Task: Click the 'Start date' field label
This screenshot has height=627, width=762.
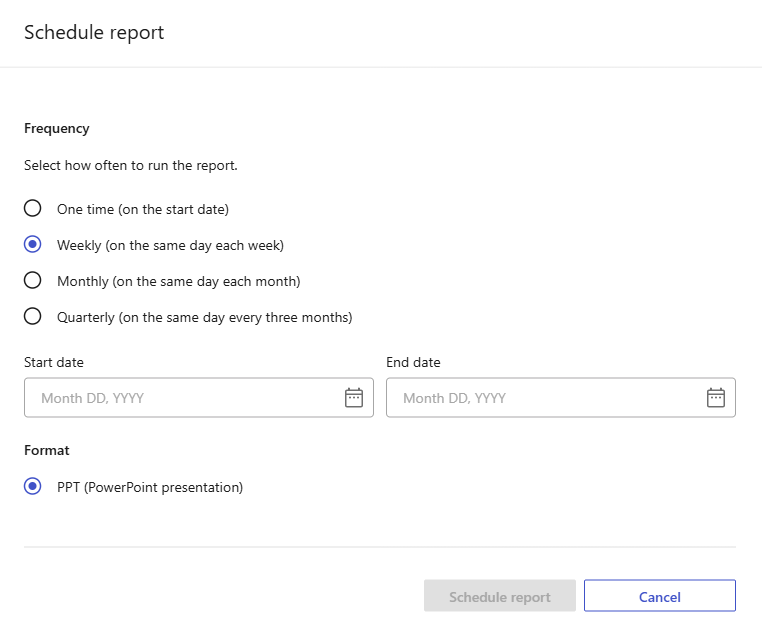Action: tap(54, 363)
